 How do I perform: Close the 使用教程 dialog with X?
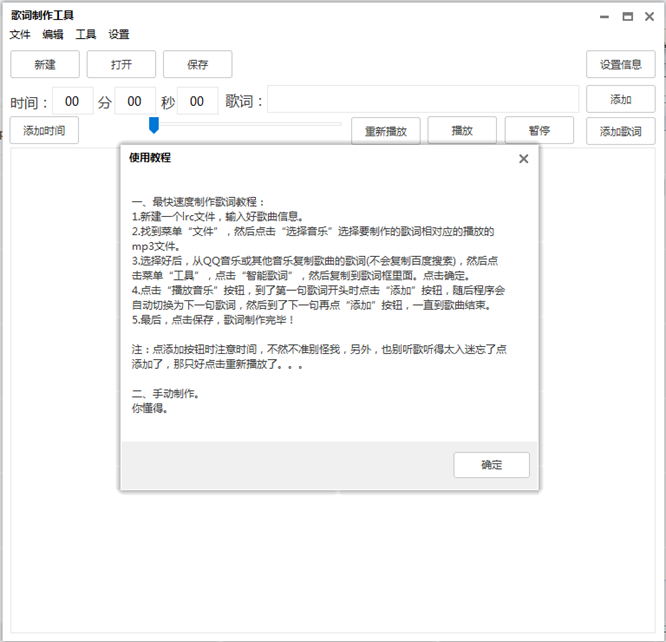523,158
